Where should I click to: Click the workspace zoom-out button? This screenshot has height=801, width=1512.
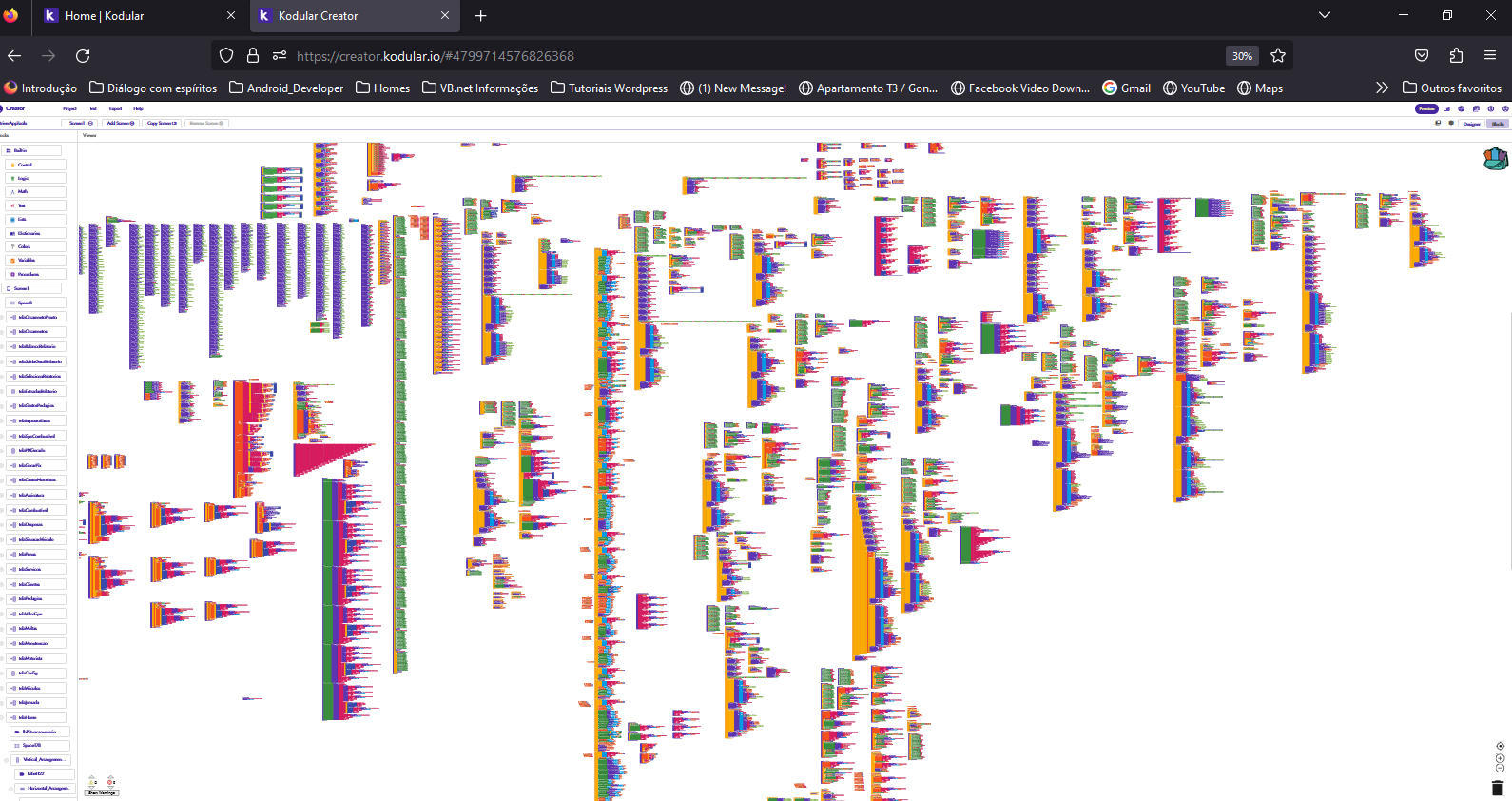coord(1500,768)
